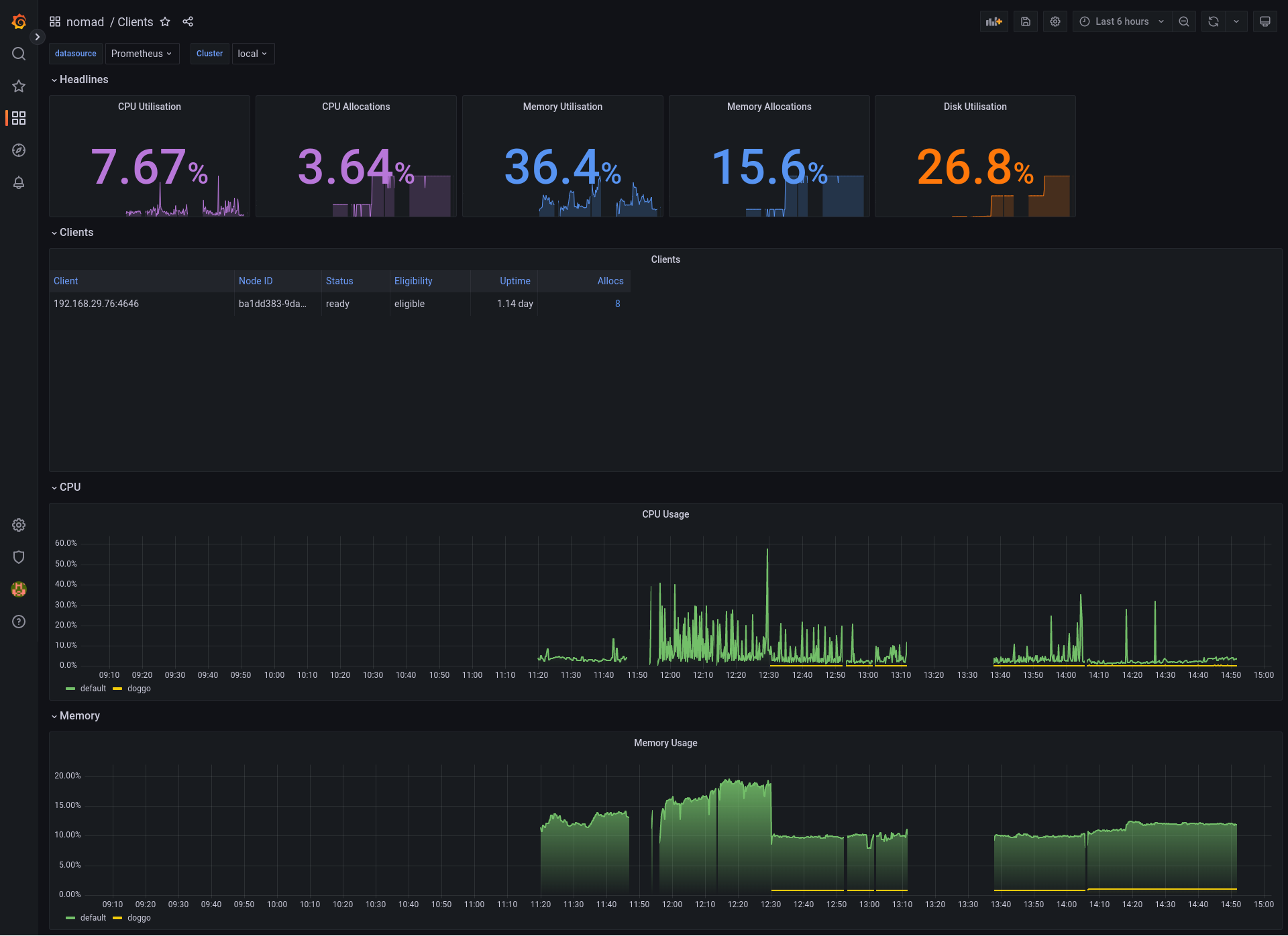Refresh the dashboard
1288x936 pixels.
coord(1213,21)
